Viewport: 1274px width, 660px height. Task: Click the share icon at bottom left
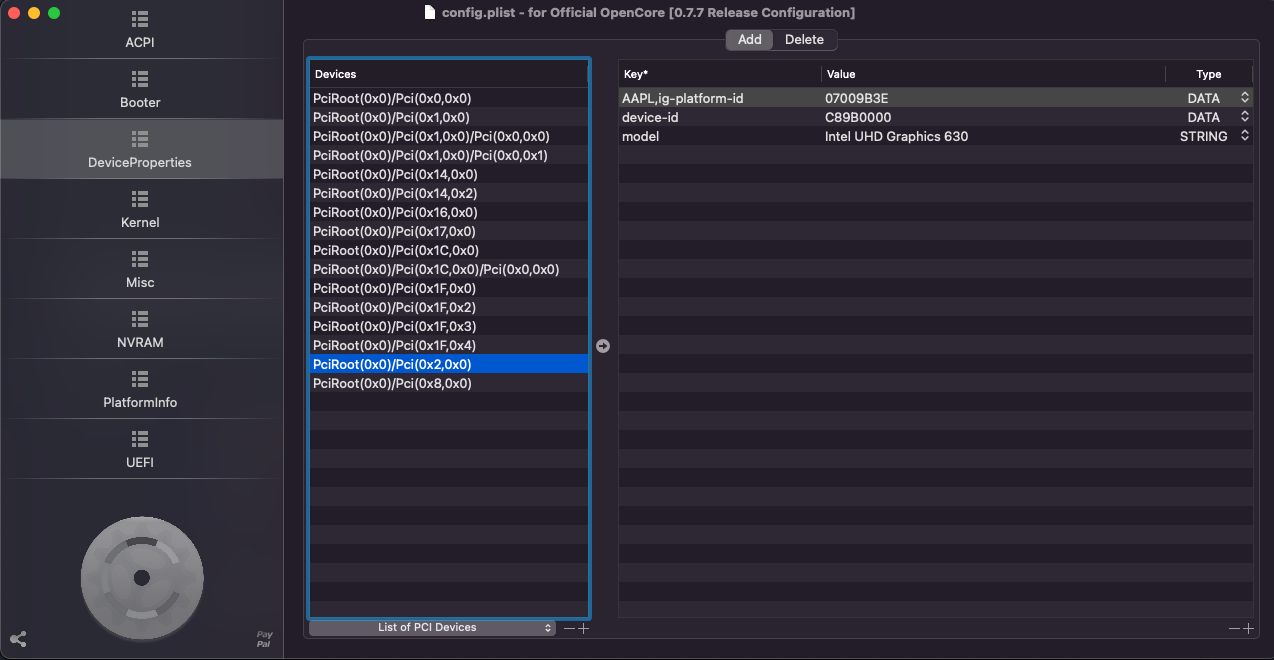[x=18, y=639]
